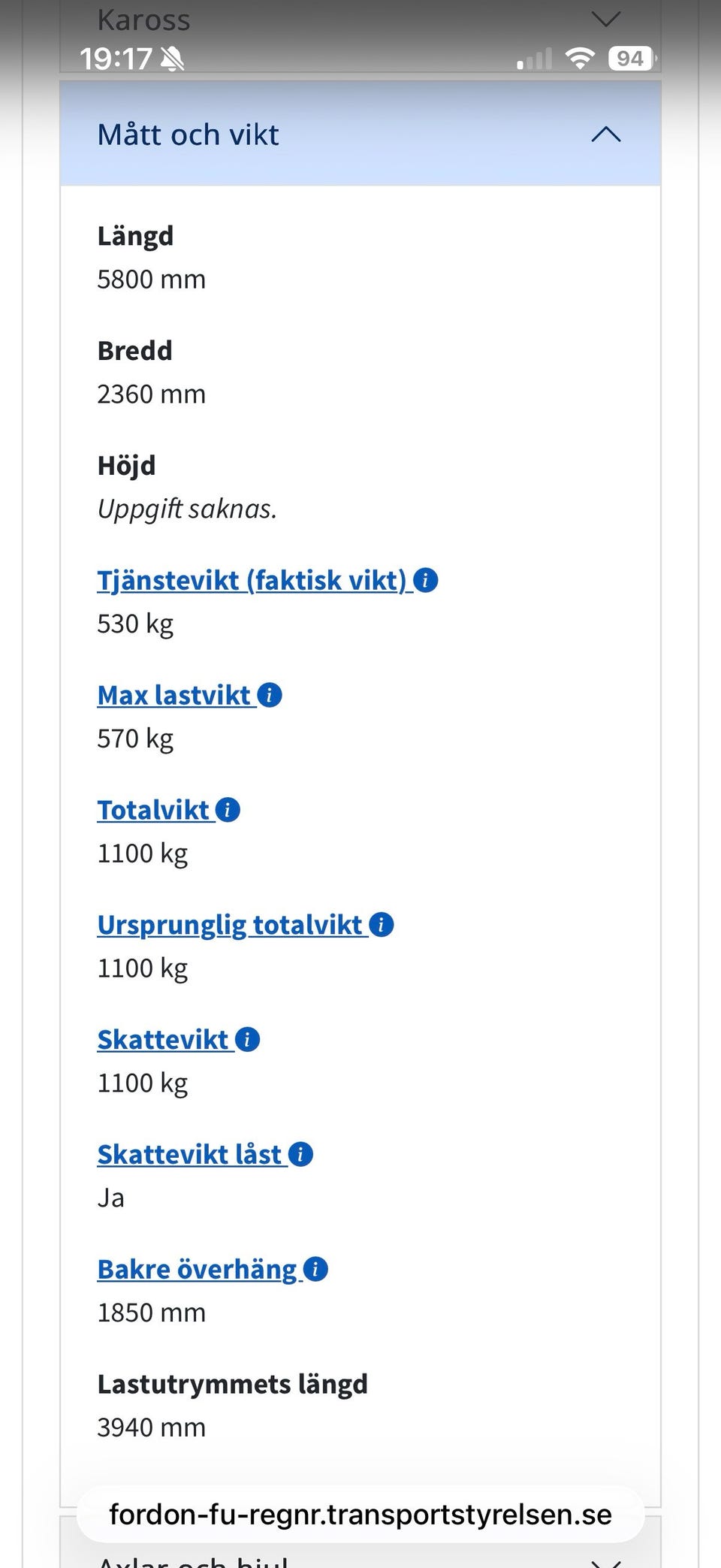The image size is (721, 1568).
Task: Tap the Wi-Fi status icon
Action: tap(579, 59)
